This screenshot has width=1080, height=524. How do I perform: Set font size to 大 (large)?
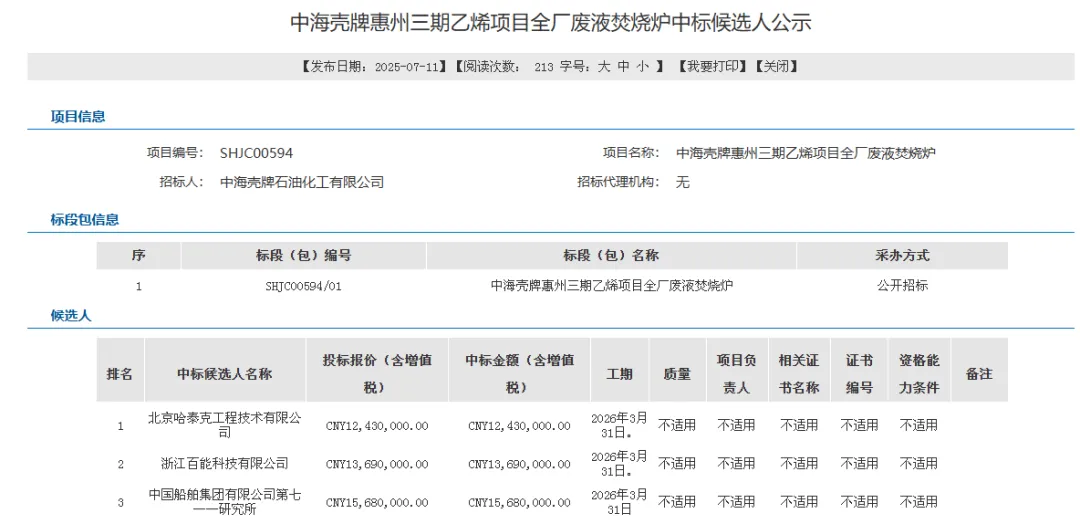[x=604, y=67]
